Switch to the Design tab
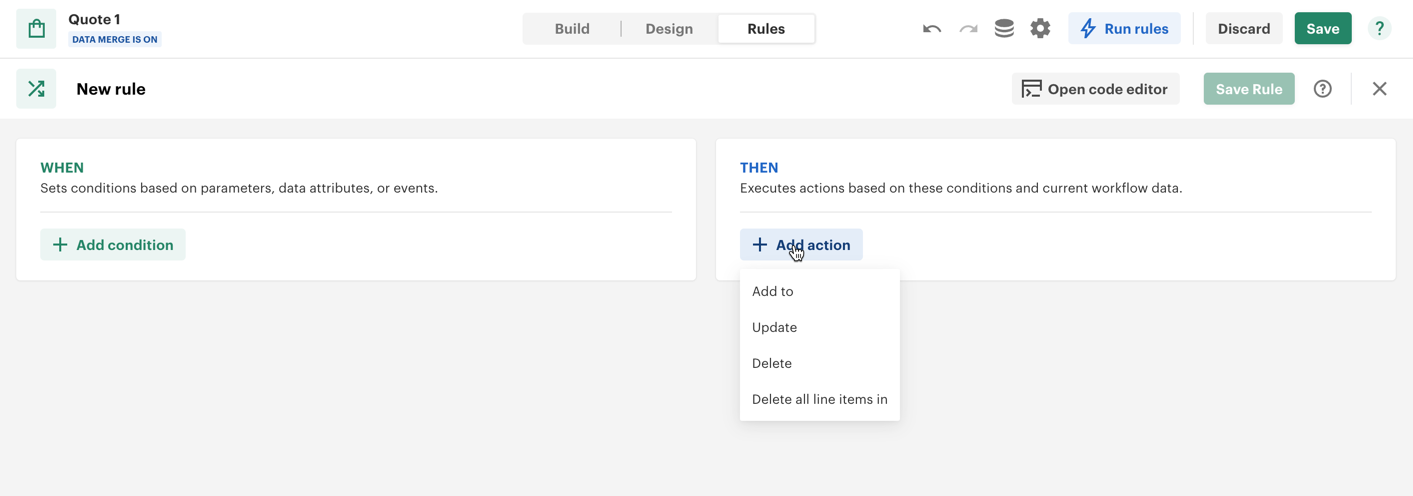Viewport: 1413px width, 496px height. [x=669, y=29]
